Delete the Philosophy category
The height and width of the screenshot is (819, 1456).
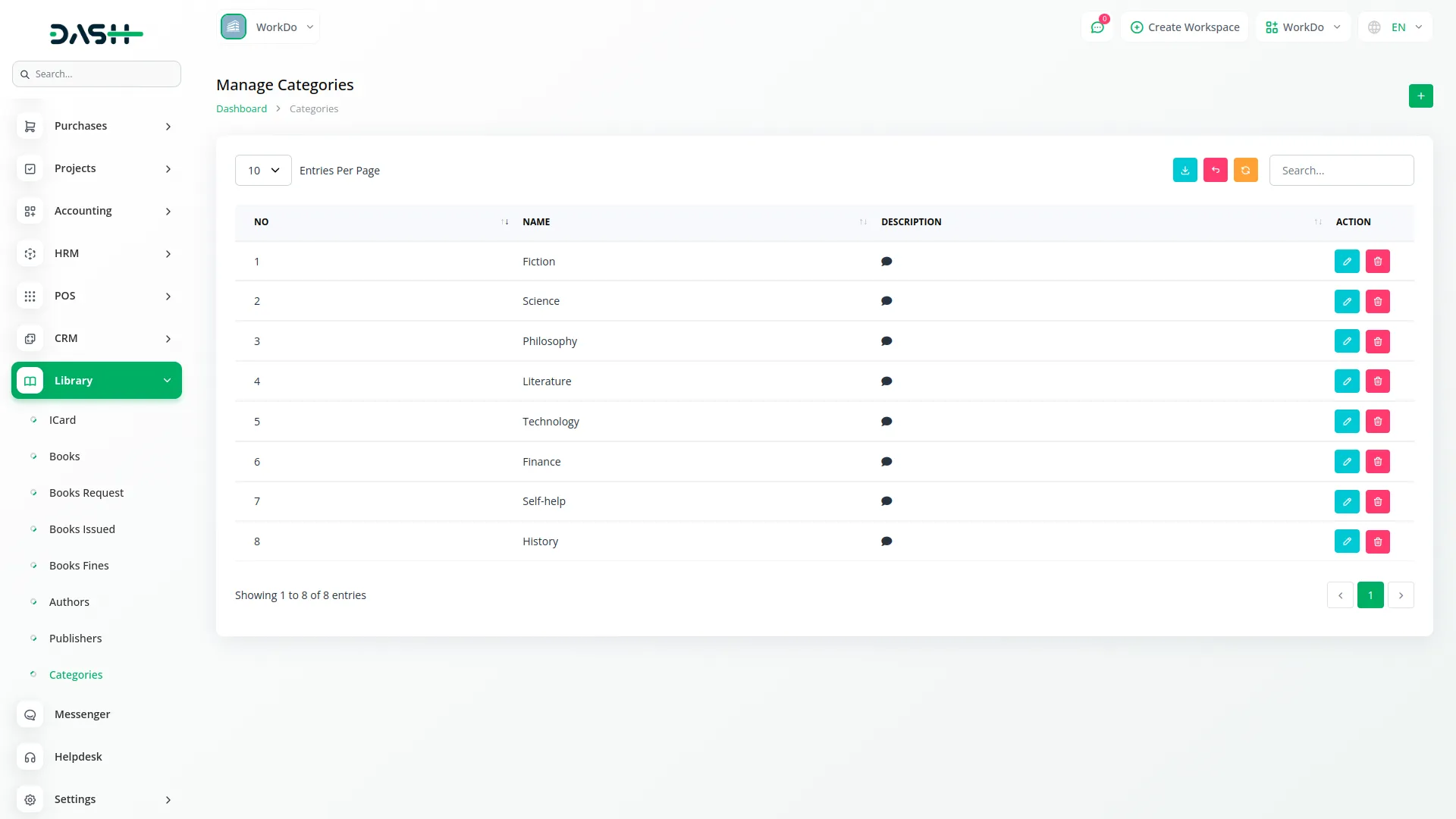[1377, 341]
